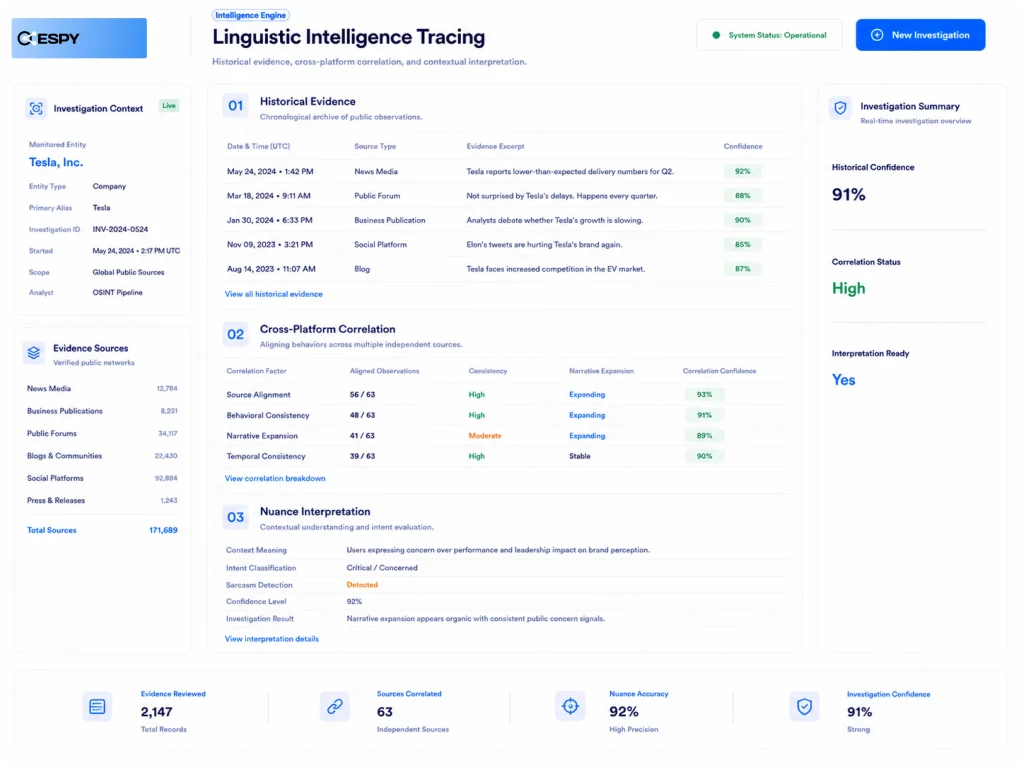The width and height of the screenshot is (1024, 768).
Task: Click the Investigation Confidence shield icon
Action: [x=805, y=707]
